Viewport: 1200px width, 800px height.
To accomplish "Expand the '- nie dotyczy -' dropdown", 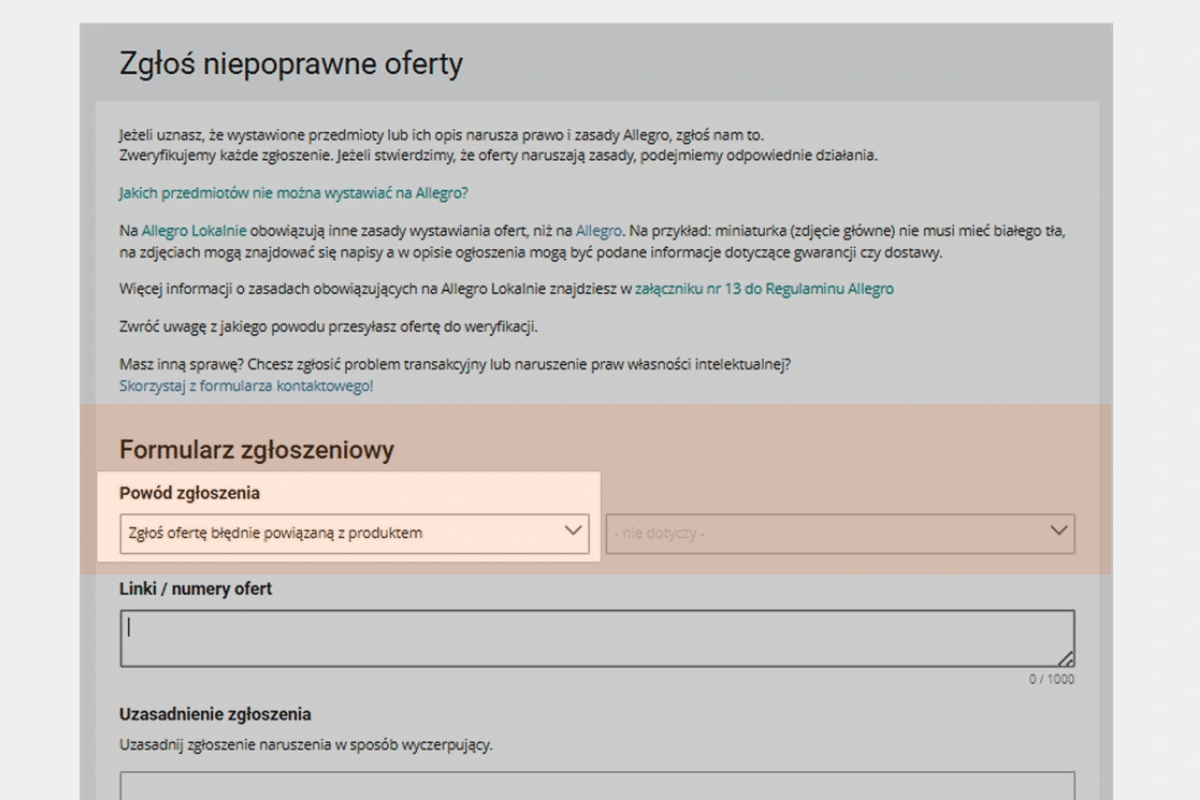I will click(840, 533).
